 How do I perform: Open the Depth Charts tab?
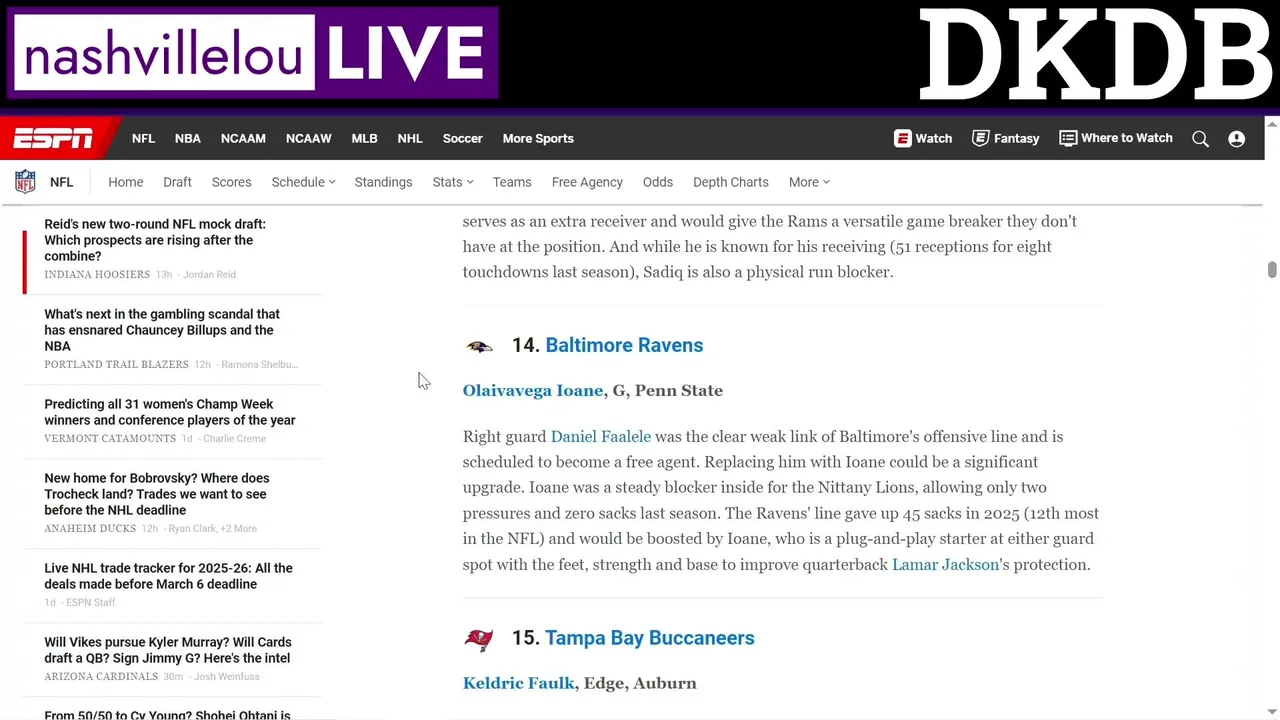pyautogui.click(x=731, y=182)
